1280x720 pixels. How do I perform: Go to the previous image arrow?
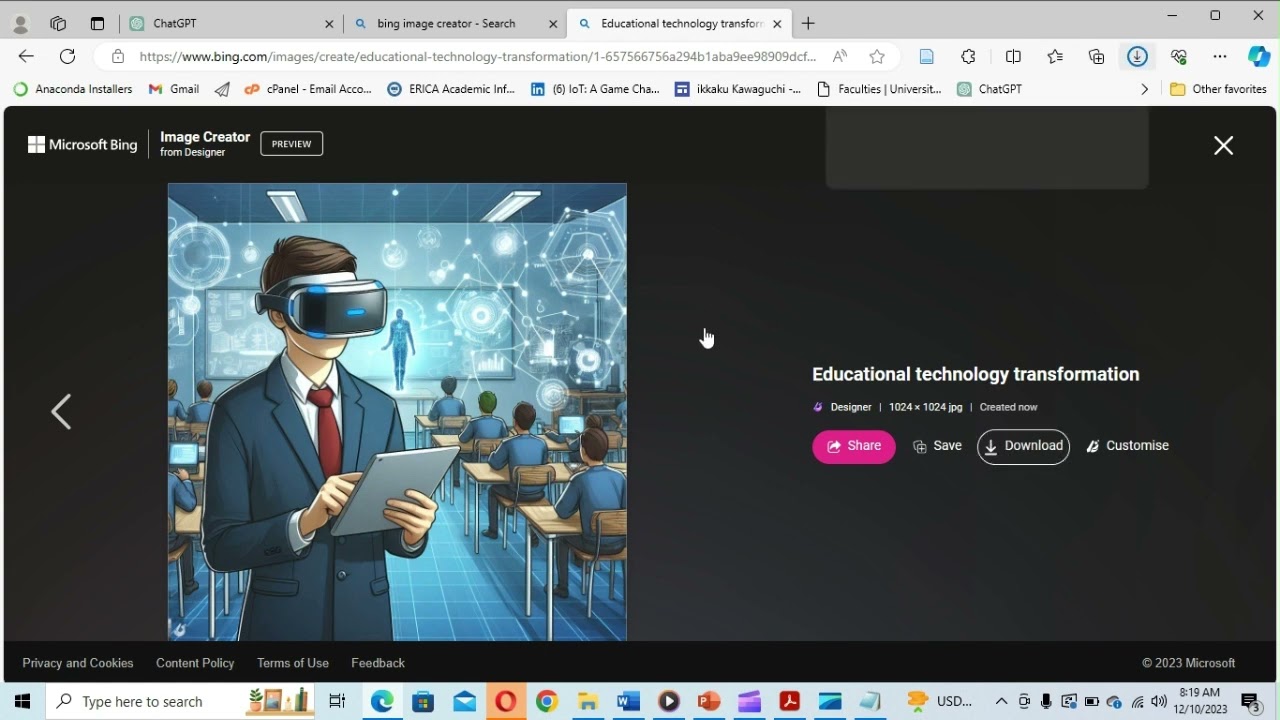pos(61,411)
